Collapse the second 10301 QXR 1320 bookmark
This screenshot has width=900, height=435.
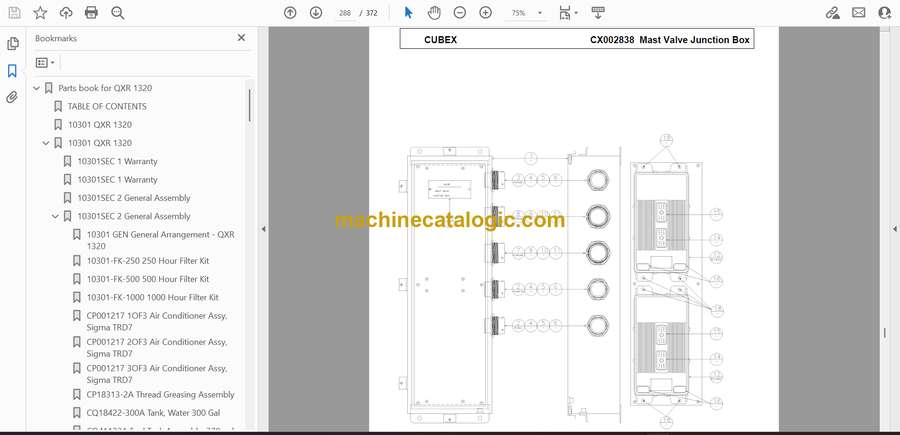[x=46, y=143]
